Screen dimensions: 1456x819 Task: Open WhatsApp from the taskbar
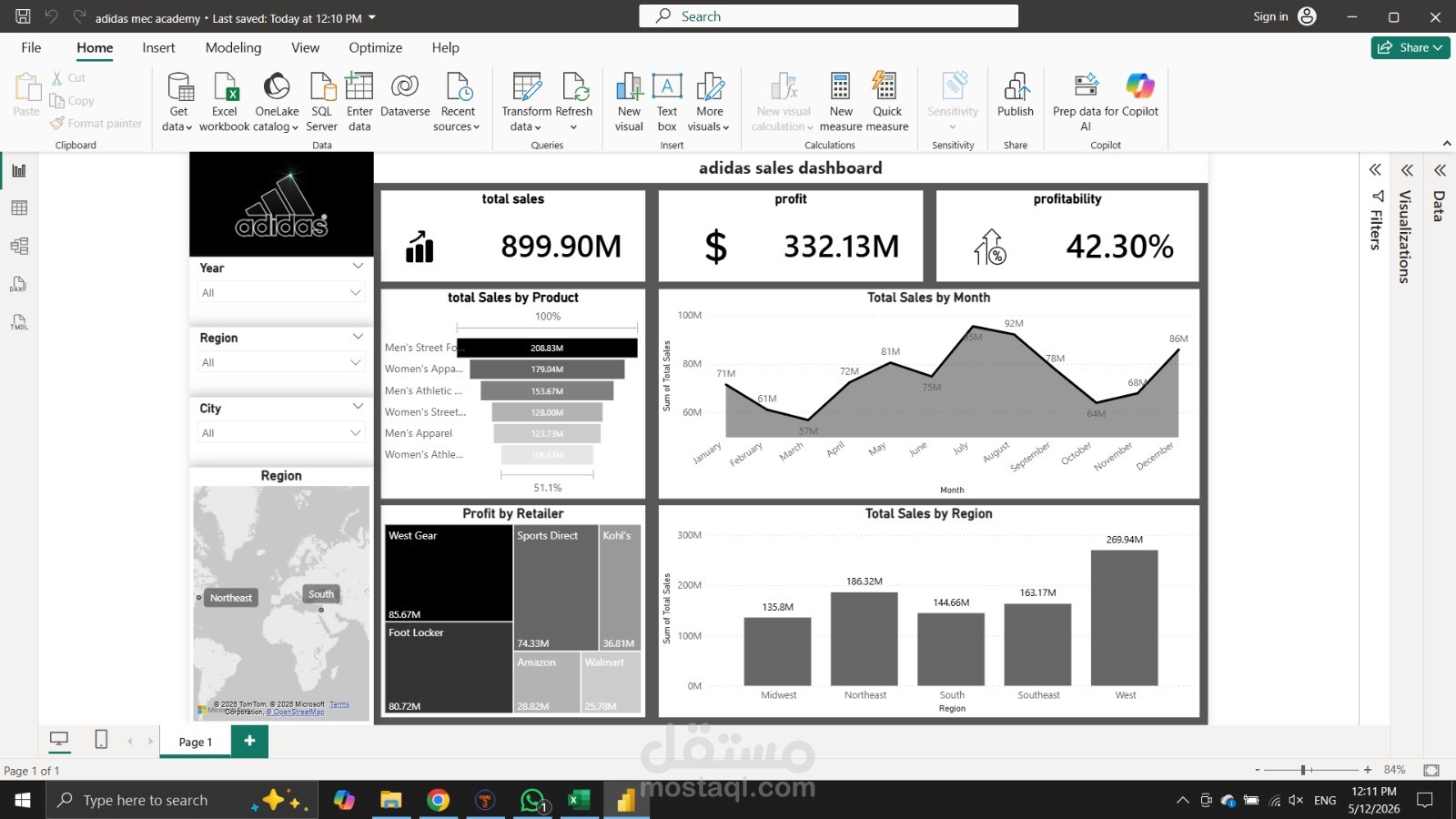[532, 800]
